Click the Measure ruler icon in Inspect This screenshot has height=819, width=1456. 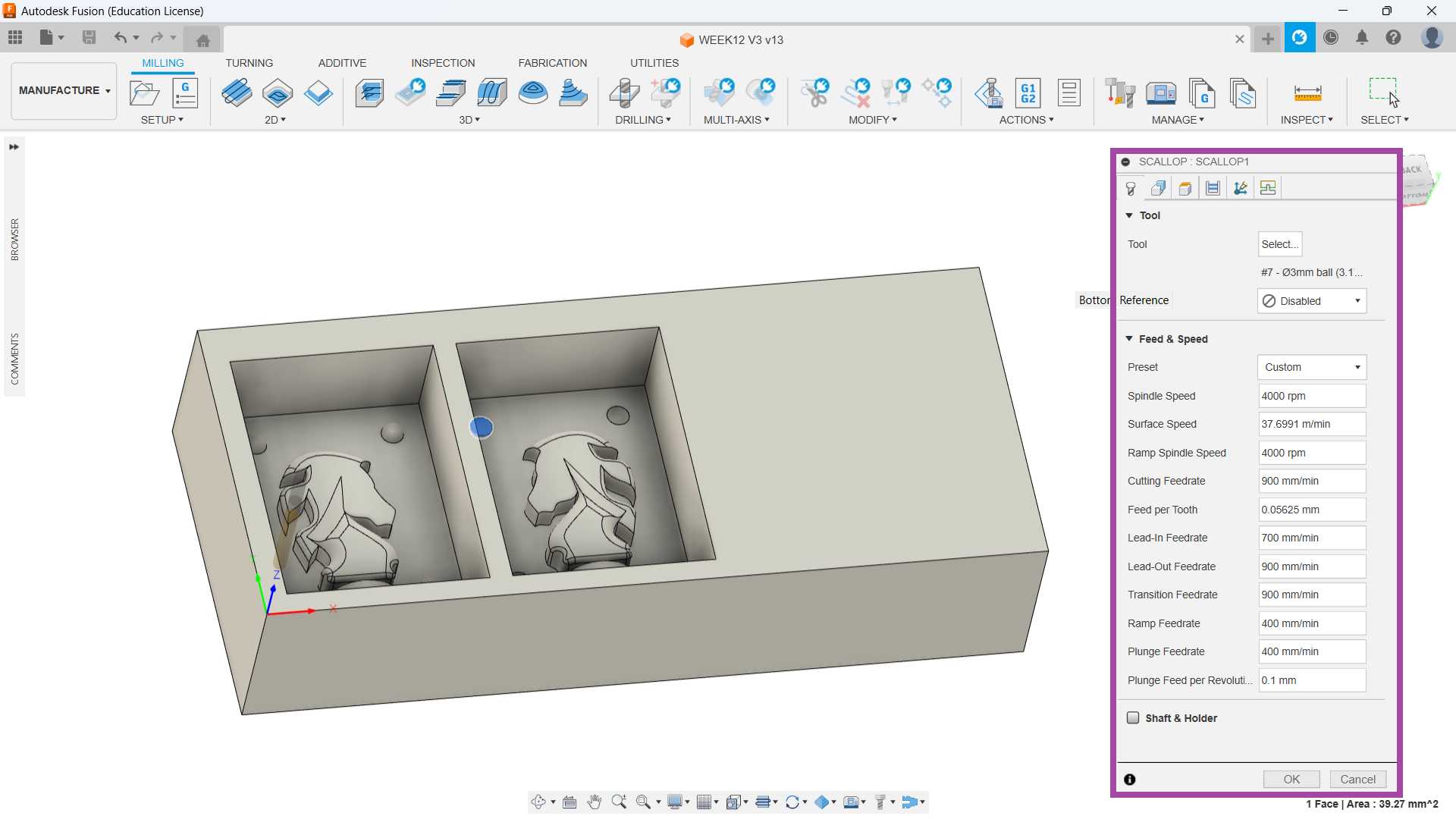tap(1307, 93)
